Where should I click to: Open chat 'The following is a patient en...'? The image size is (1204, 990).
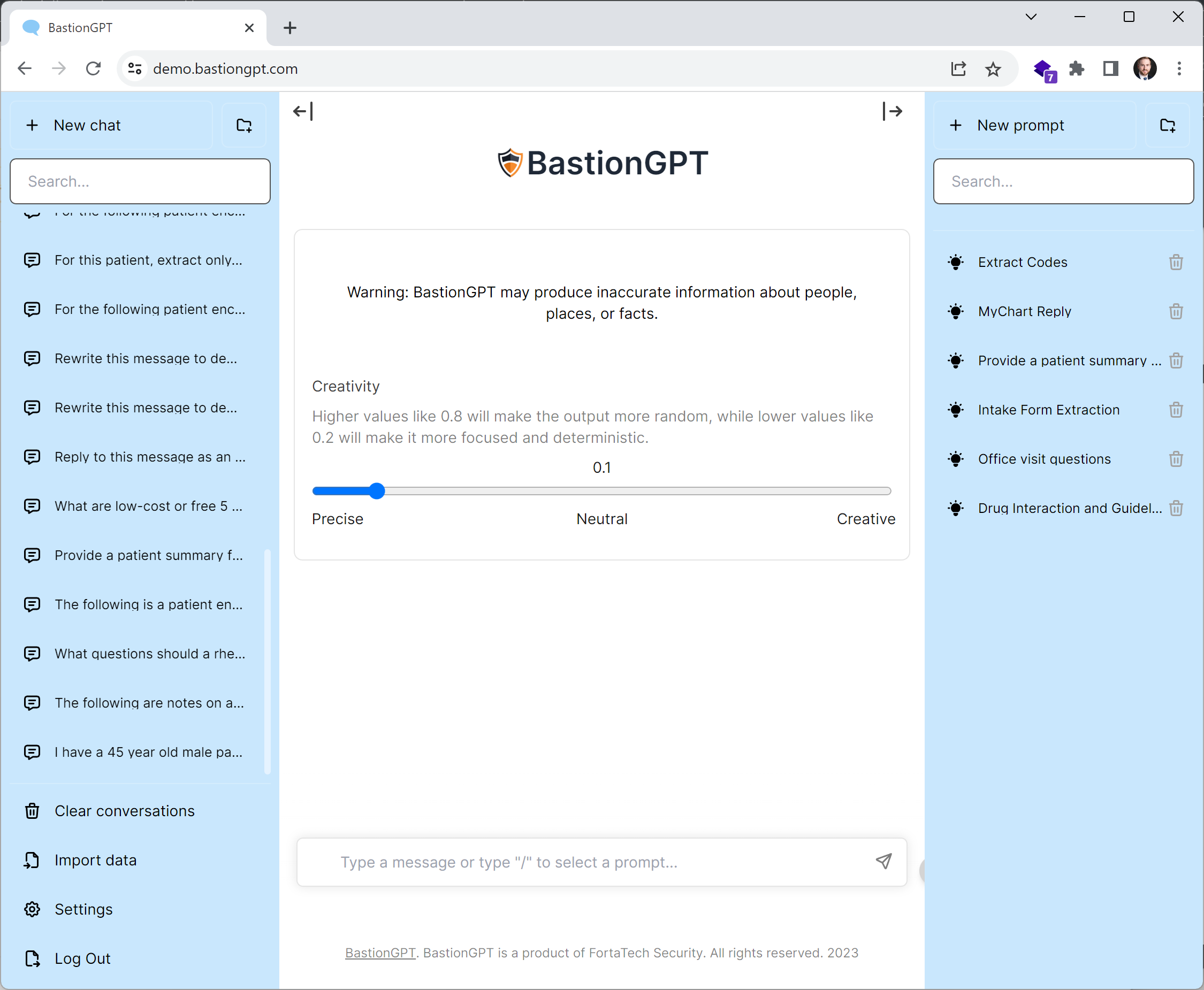tap(137, 604)
